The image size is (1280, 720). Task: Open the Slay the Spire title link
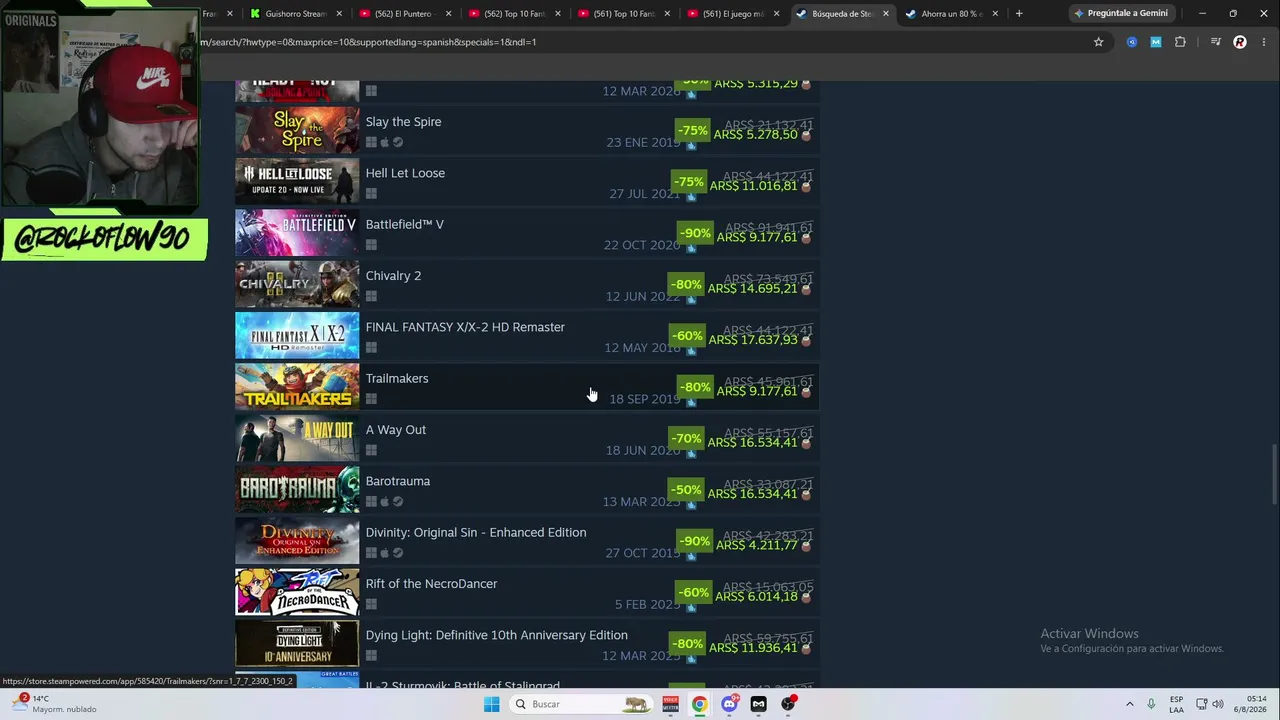(403, 122)
